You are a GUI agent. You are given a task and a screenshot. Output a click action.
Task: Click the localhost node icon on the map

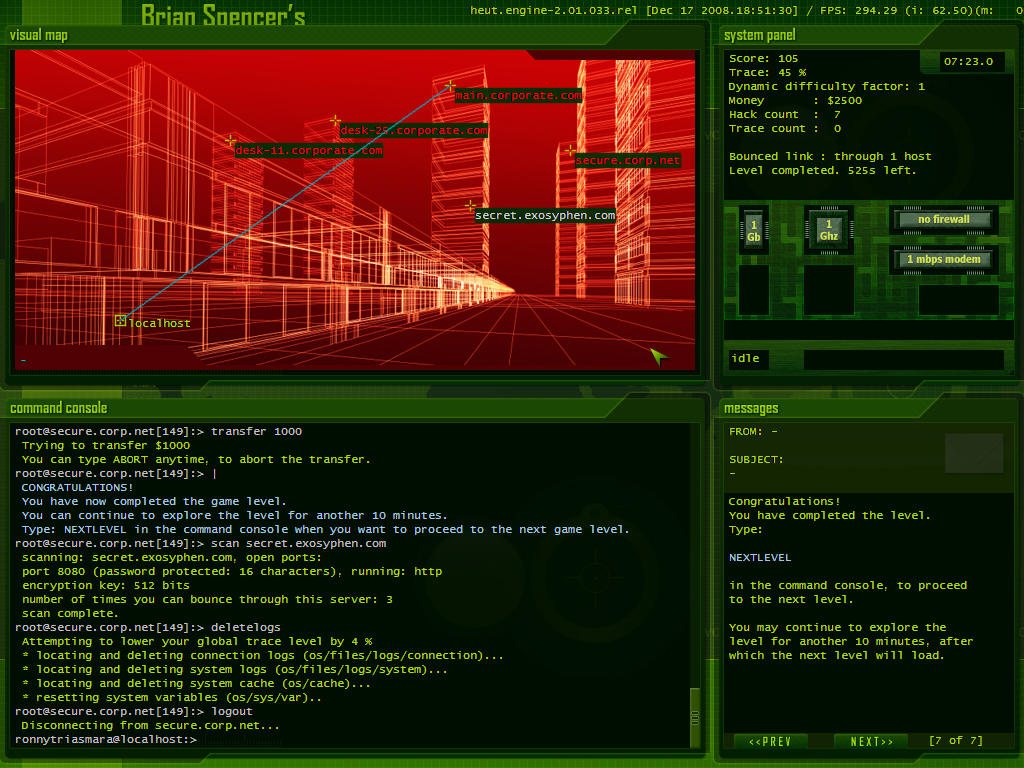[121, 320]
